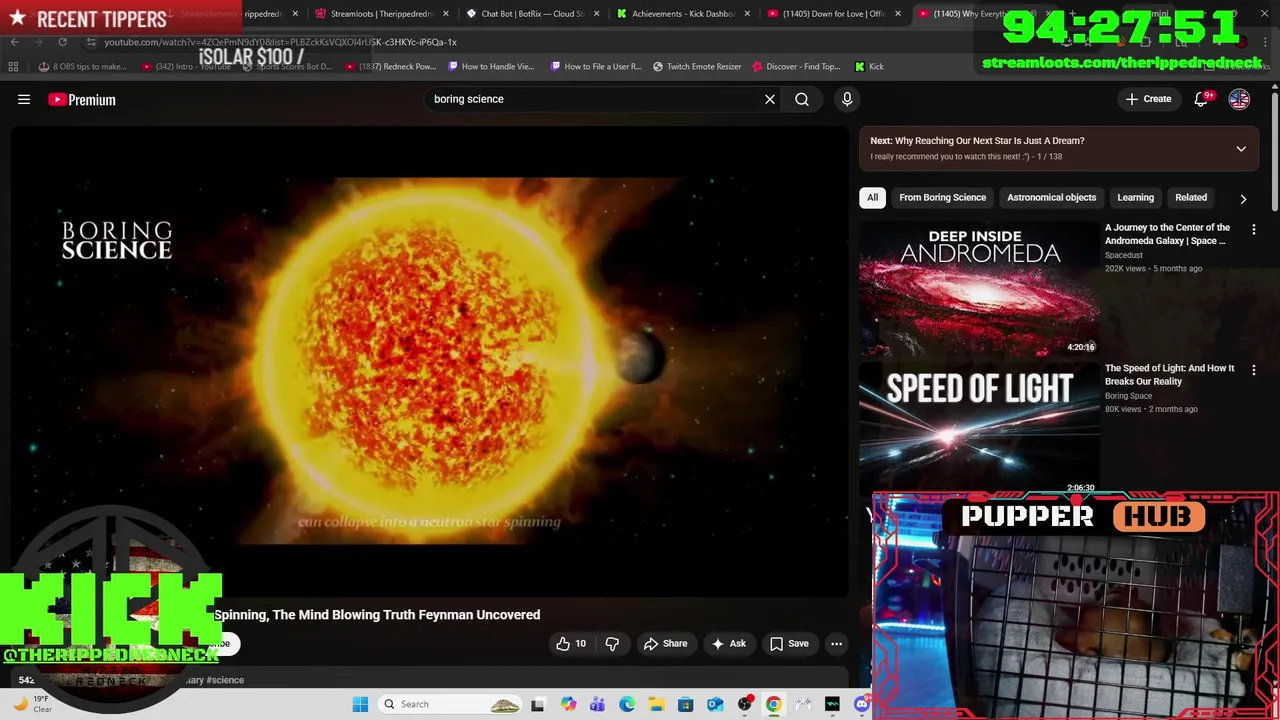This screenshot has height=720, width=1280.
Task: Open the 'How to File a User R...' bookmark
Action: [596, 66]
